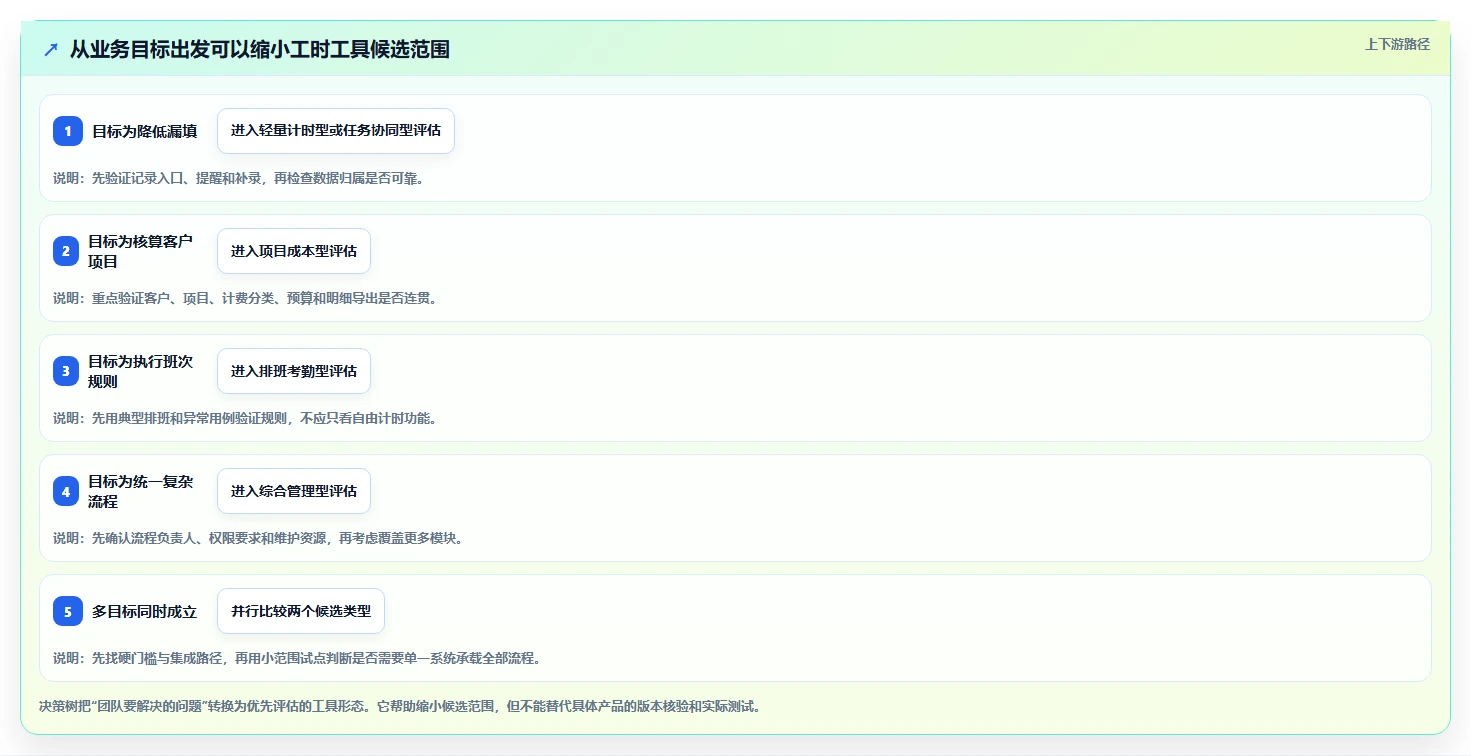Select the 进入轻量计时型或任务协同型评估 button
Image resolution: width=1471 pixels, height=756 pixels.
tap(336, 131)
